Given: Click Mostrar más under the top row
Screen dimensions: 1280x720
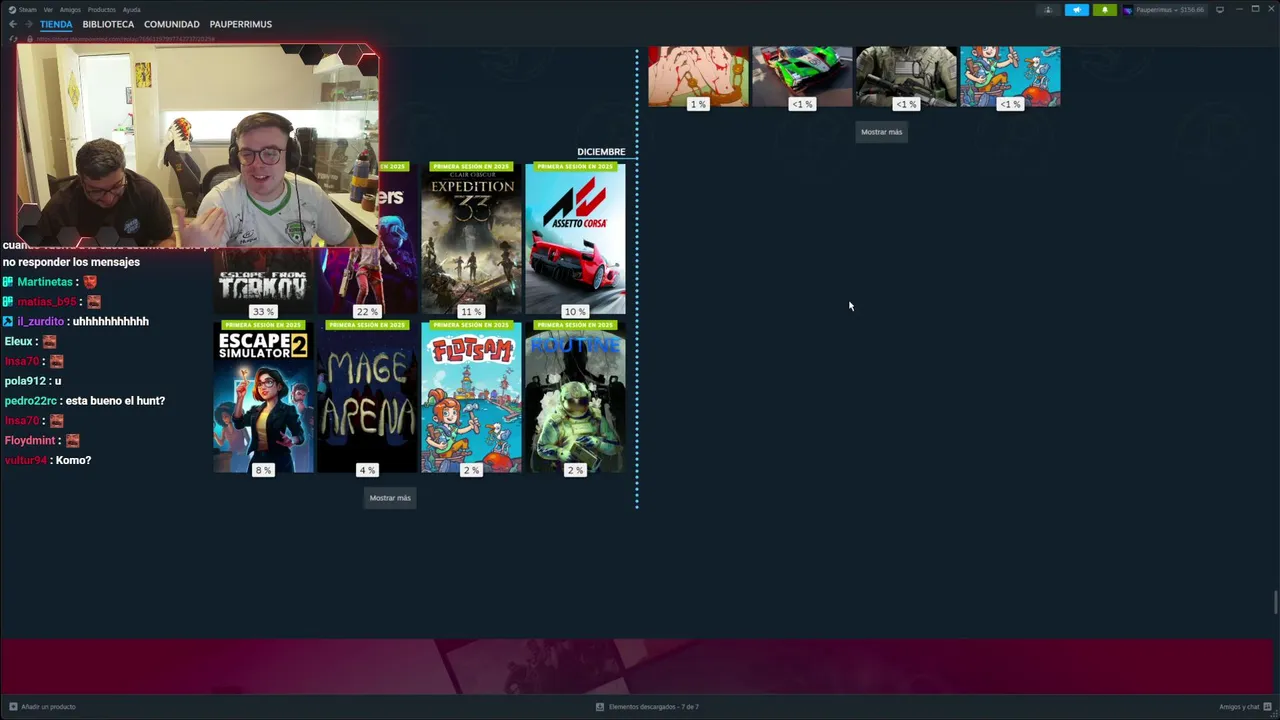Looking at the screenshot, I should pyautogui.click(x=882, y=132).
